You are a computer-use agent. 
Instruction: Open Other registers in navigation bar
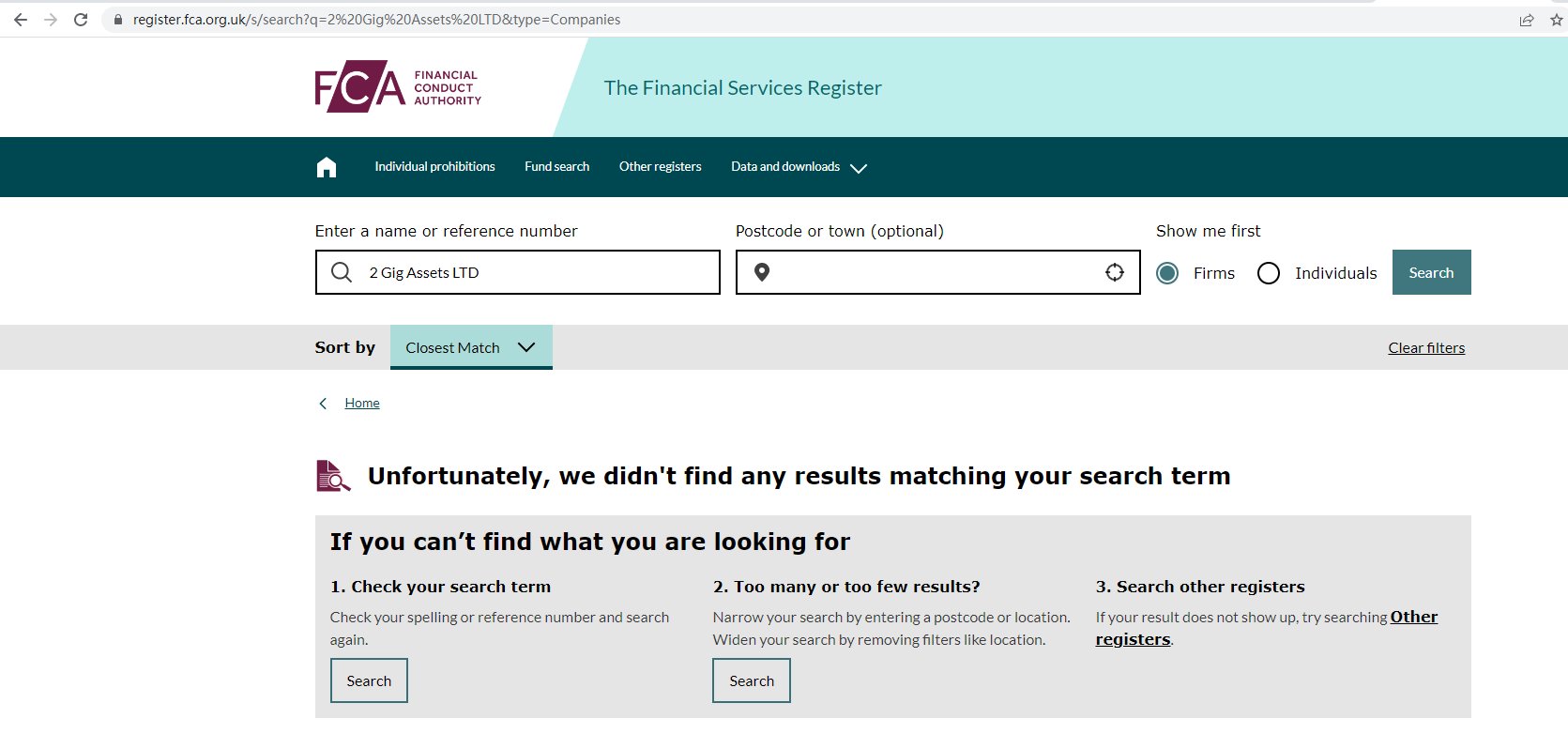click(660, 167)
